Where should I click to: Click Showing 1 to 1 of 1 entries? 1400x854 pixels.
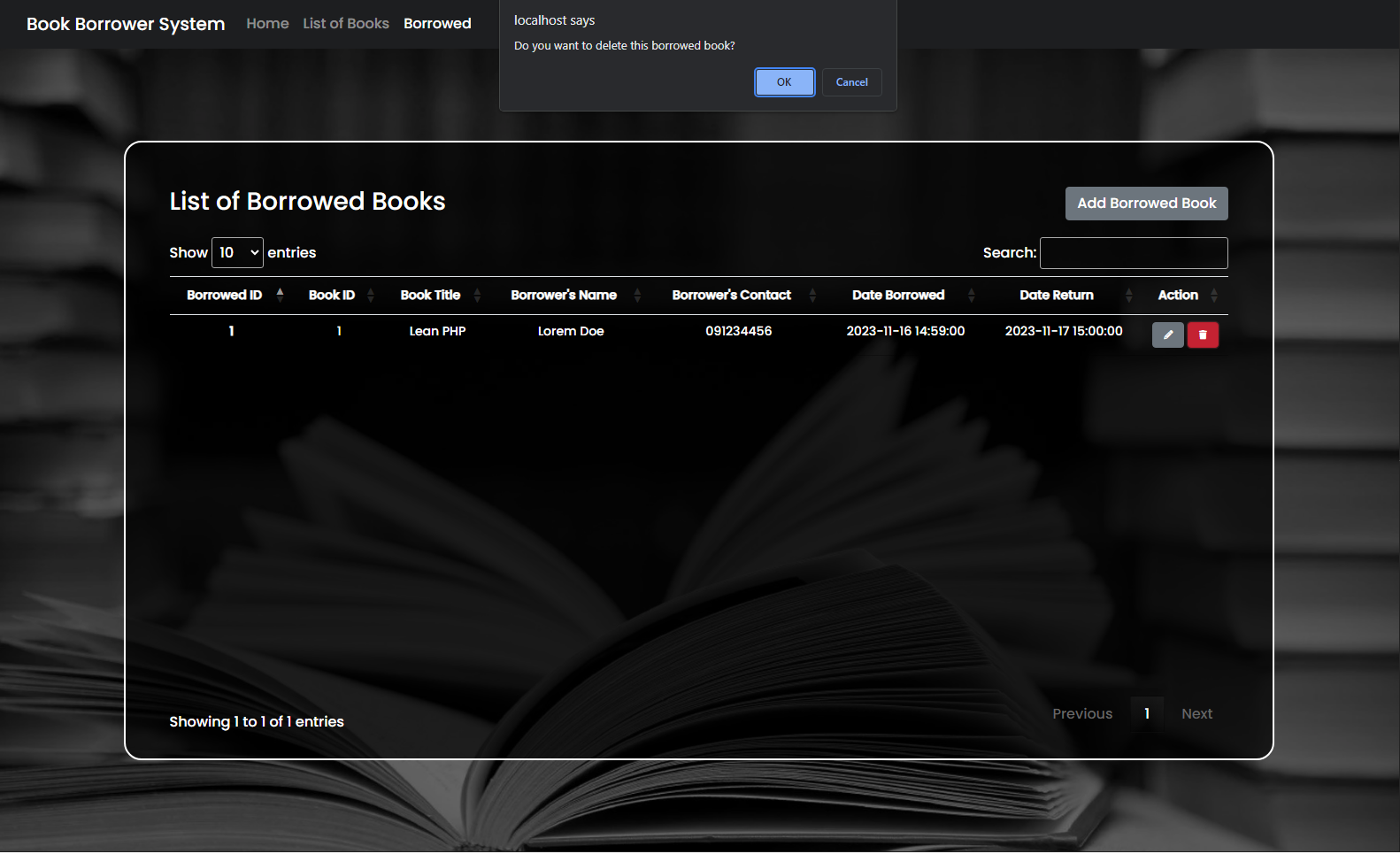(x=257, y=721)
